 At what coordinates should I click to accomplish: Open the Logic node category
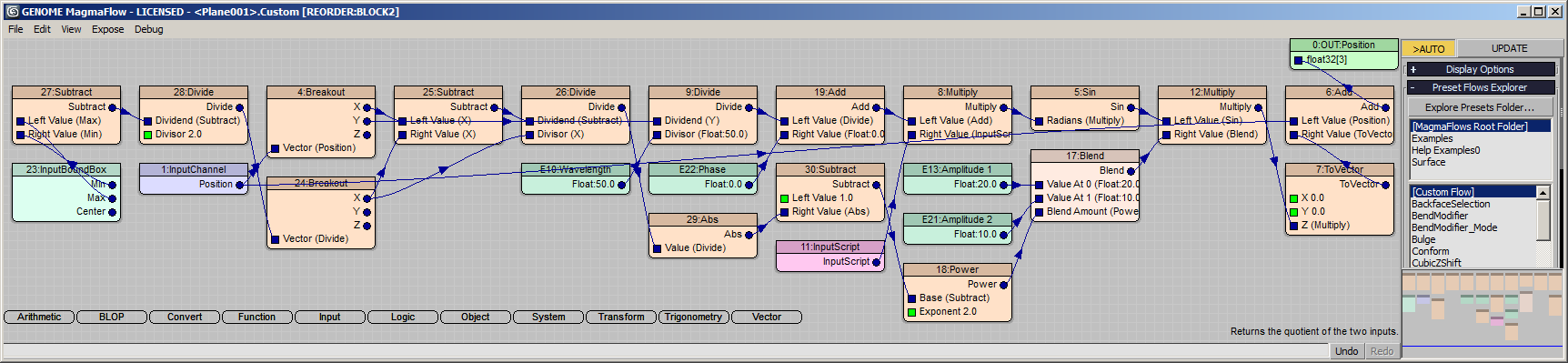pyautogui.click(x=403, y=317)
